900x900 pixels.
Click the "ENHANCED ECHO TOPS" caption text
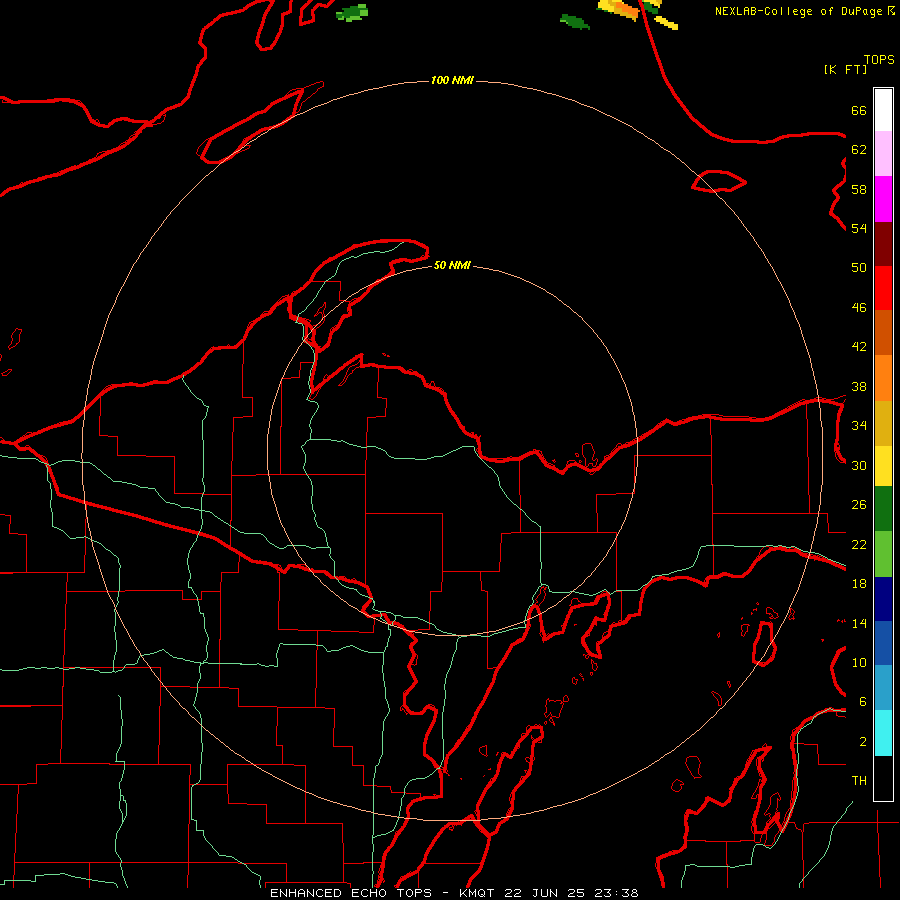pyautogui.click(x=353, y=893)
